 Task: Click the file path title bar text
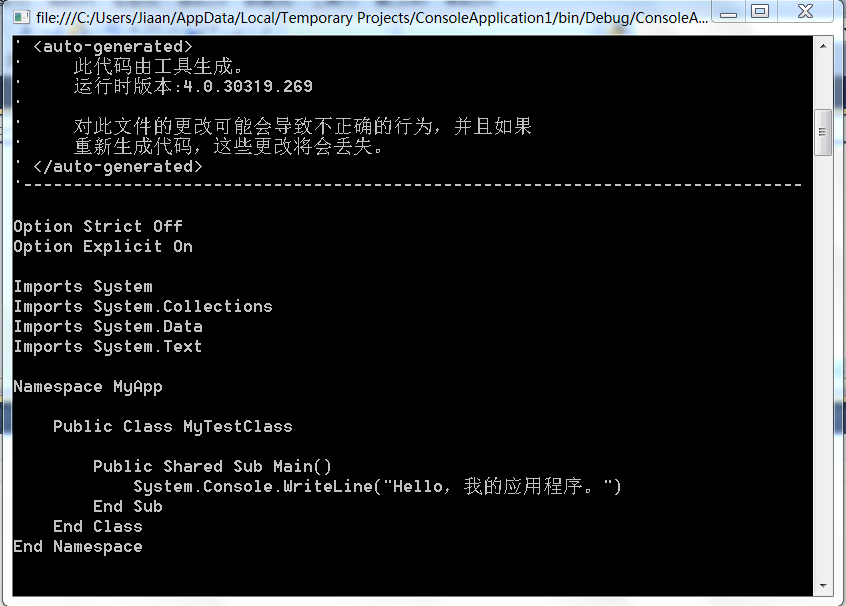tap(370, 17)
